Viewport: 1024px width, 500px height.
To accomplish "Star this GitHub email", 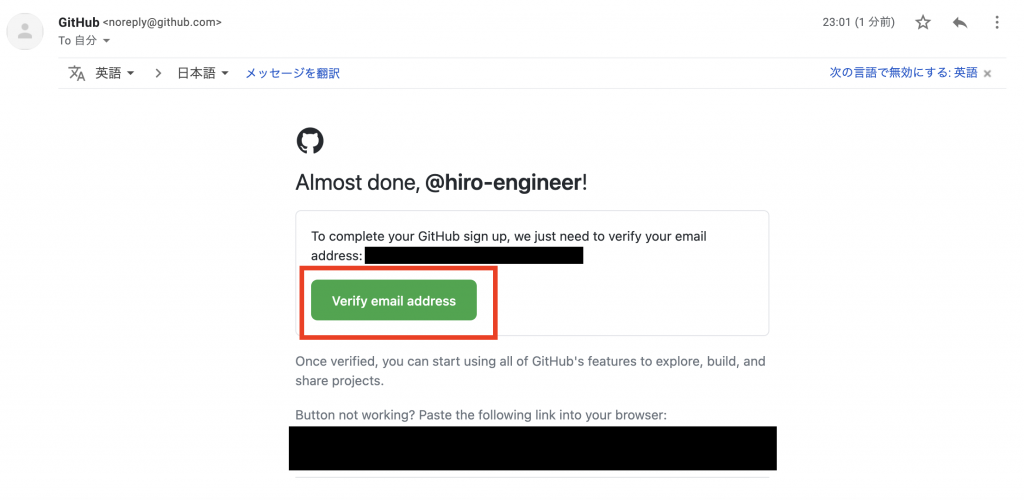I will pyautogui.click(x=922, y=23).
